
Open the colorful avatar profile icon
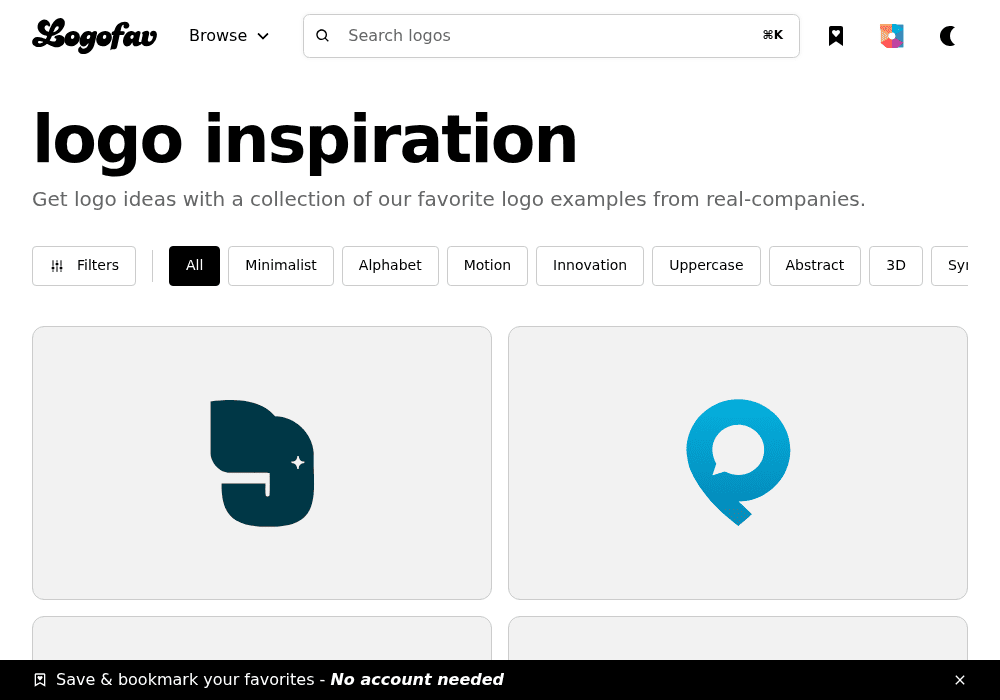pos(892,36)
